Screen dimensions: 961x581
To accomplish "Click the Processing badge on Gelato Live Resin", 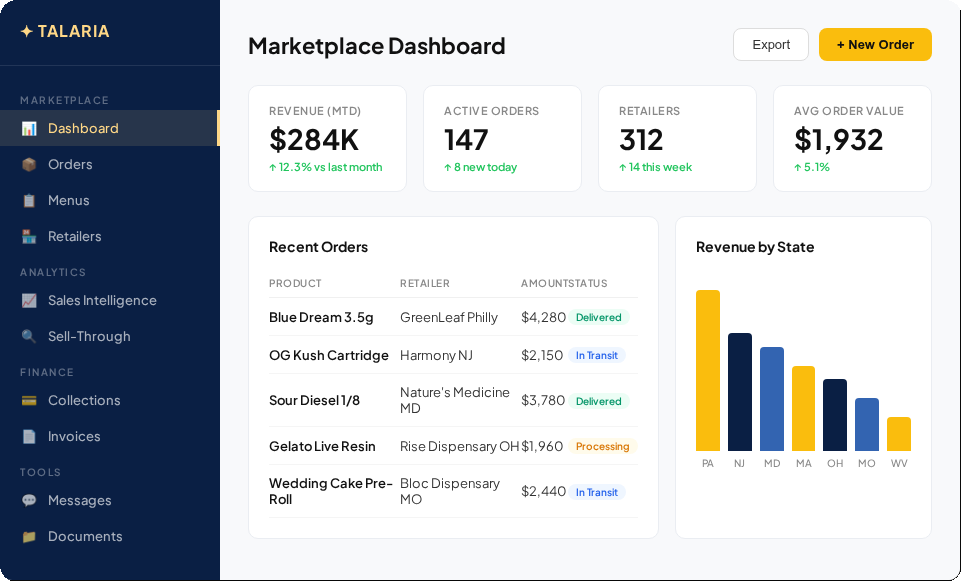I will pos(602,446).
